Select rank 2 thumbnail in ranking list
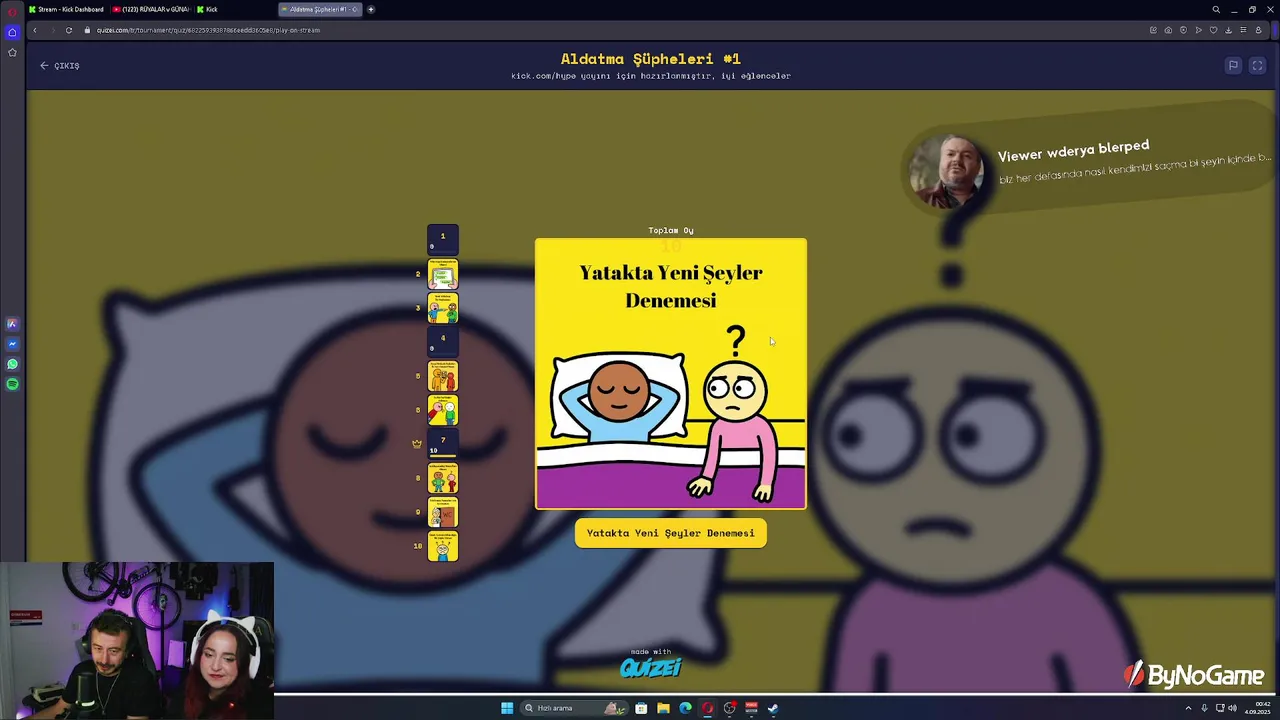 click(443, 274)
